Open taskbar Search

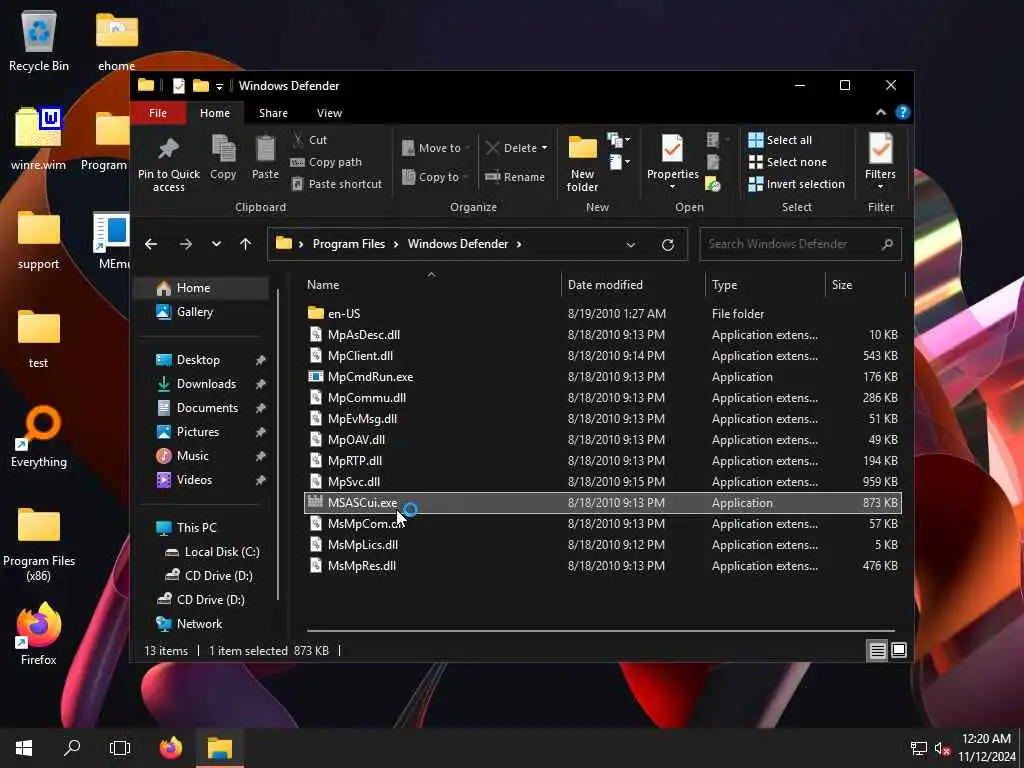72,748
